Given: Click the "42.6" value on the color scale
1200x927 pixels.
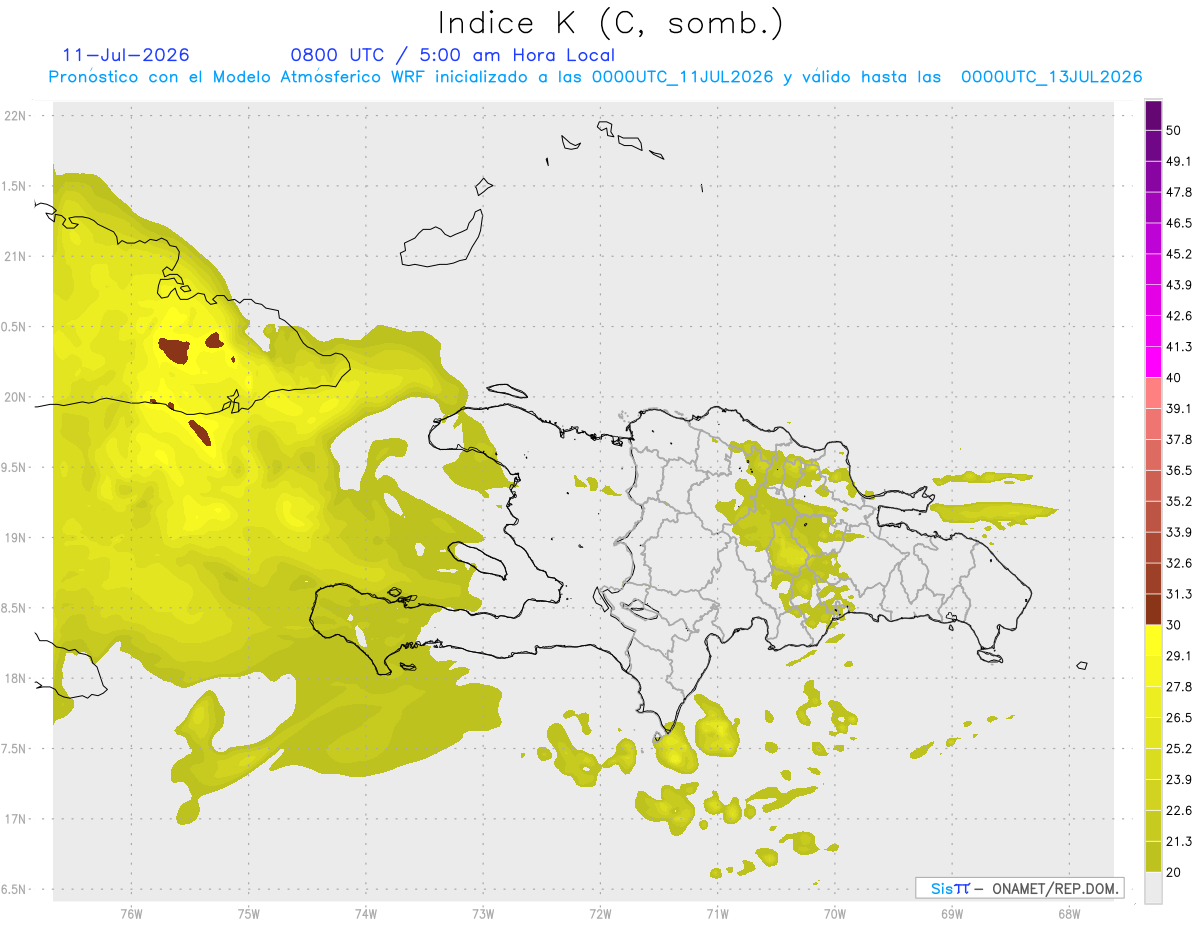Looking at the screenshot, I should pos(1179,316).
